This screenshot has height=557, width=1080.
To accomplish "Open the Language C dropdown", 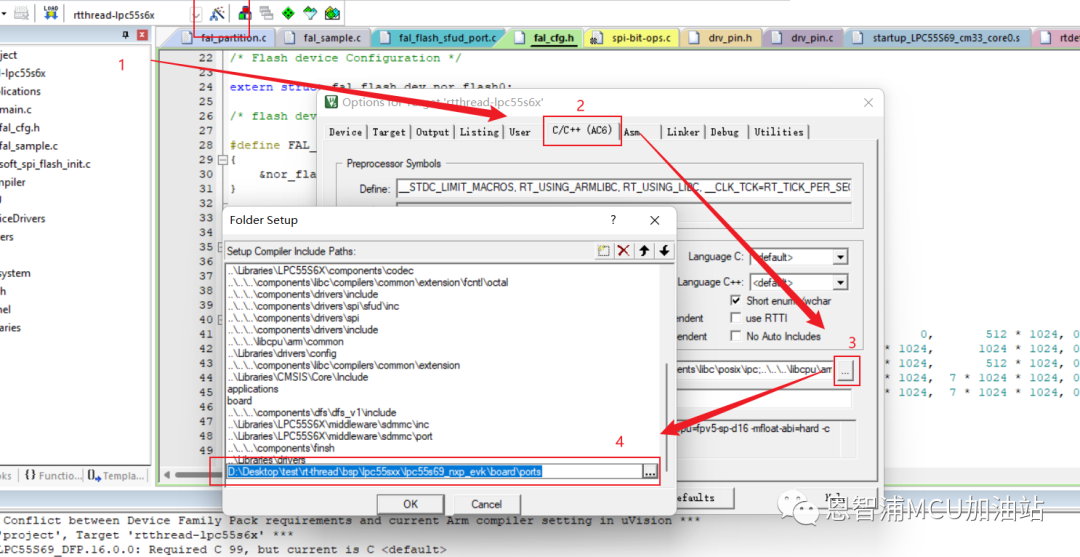I will click(x=840, y=257).
